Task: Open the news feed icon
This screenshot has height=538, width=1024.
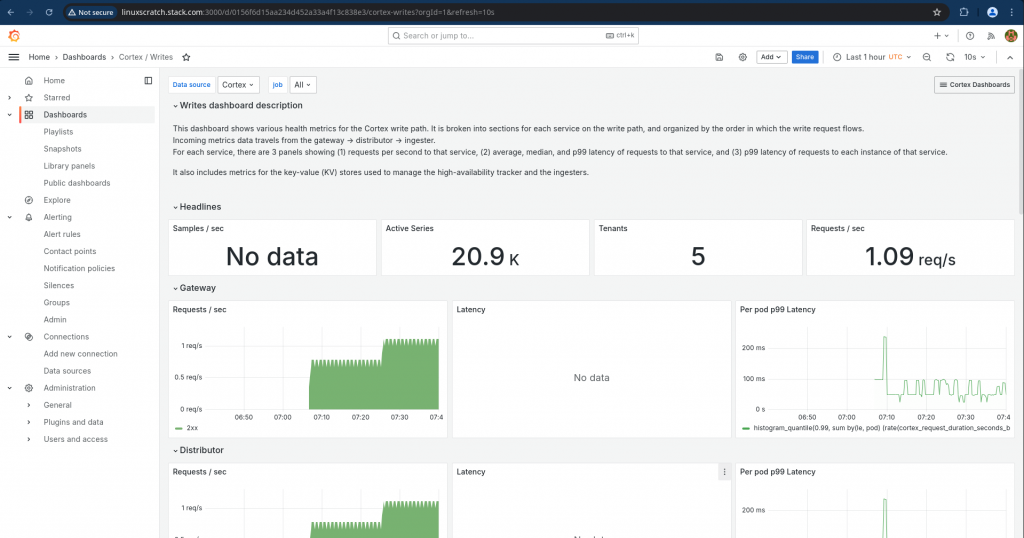Action: 989,35
